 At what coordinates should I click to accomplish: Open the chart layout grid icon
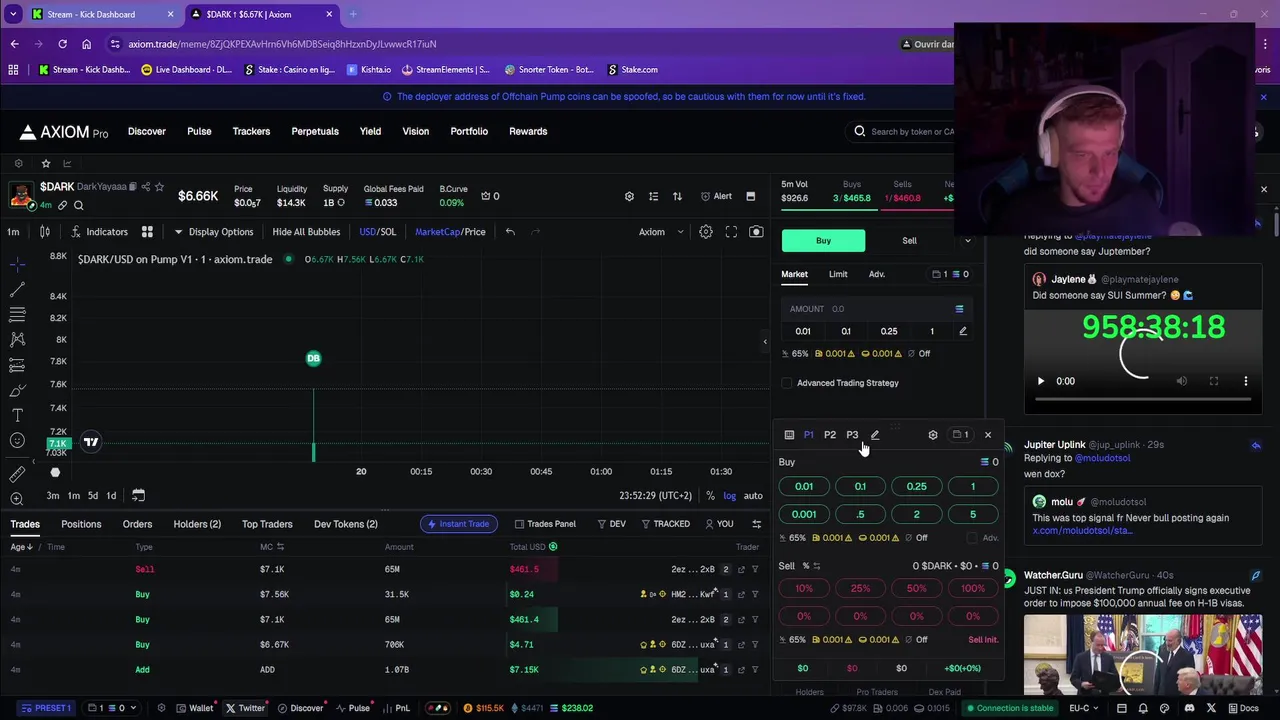pyautogui.click(x=147, y=232)
